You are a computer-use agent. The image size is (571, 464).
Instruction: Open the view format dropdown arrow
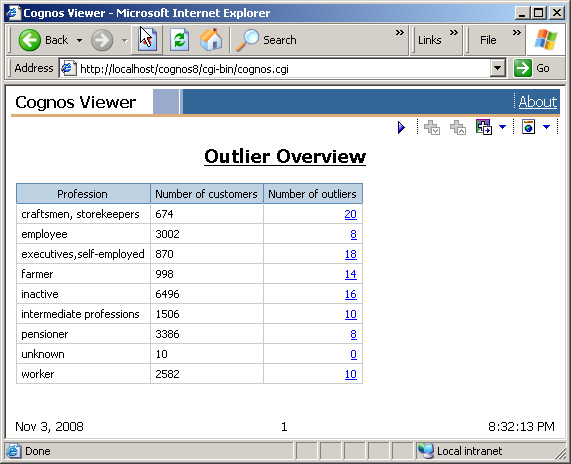pos(547,127)
